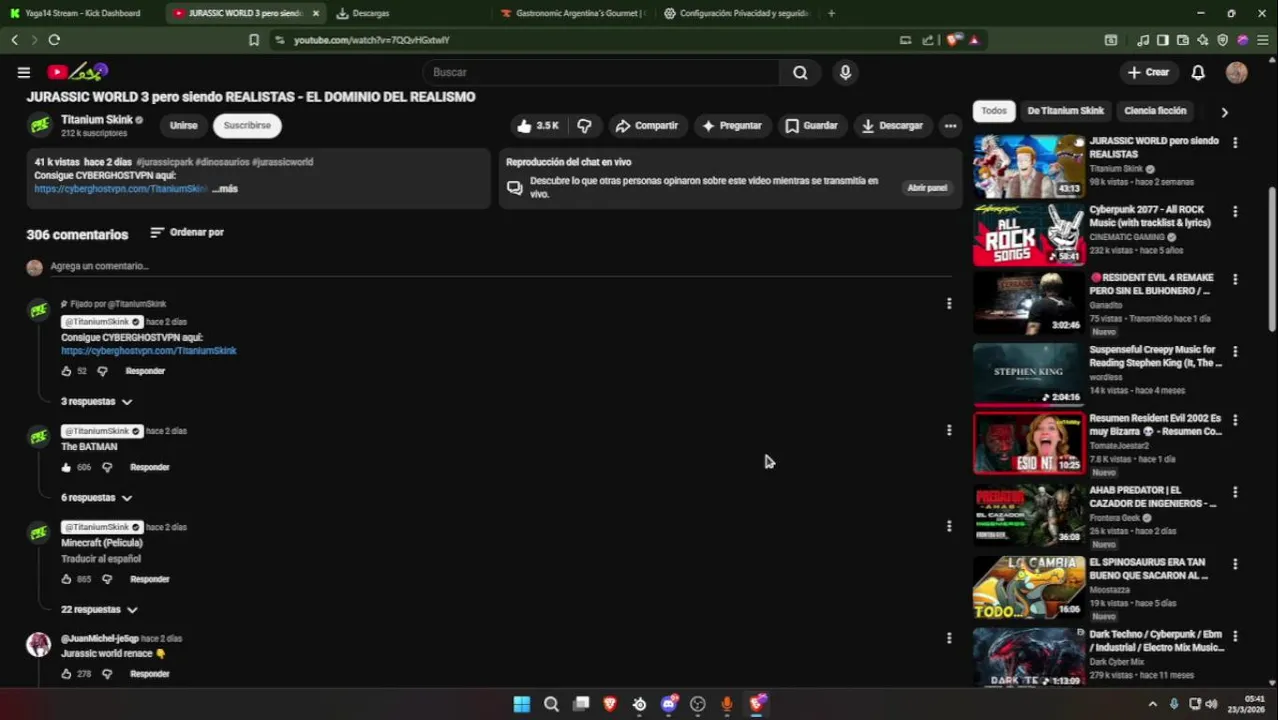Click the YouTube logo to go home
Screen dimensions: 1278x720
tap(77, 72)
